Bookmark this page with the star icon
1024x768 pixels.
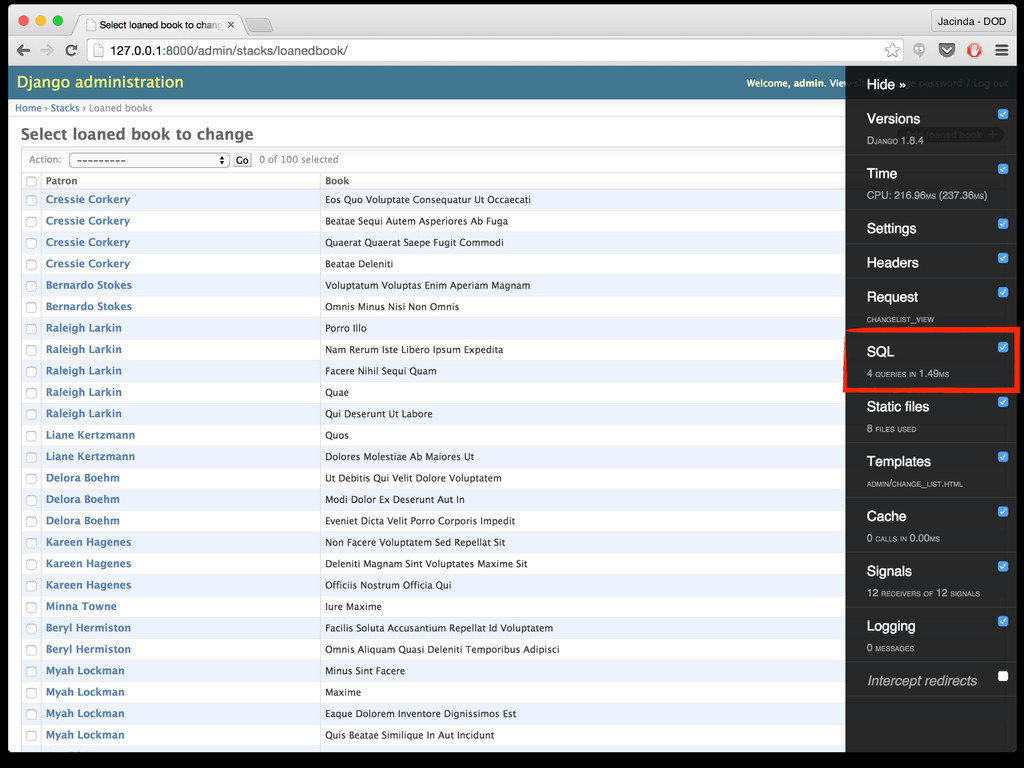click(892, 50)
